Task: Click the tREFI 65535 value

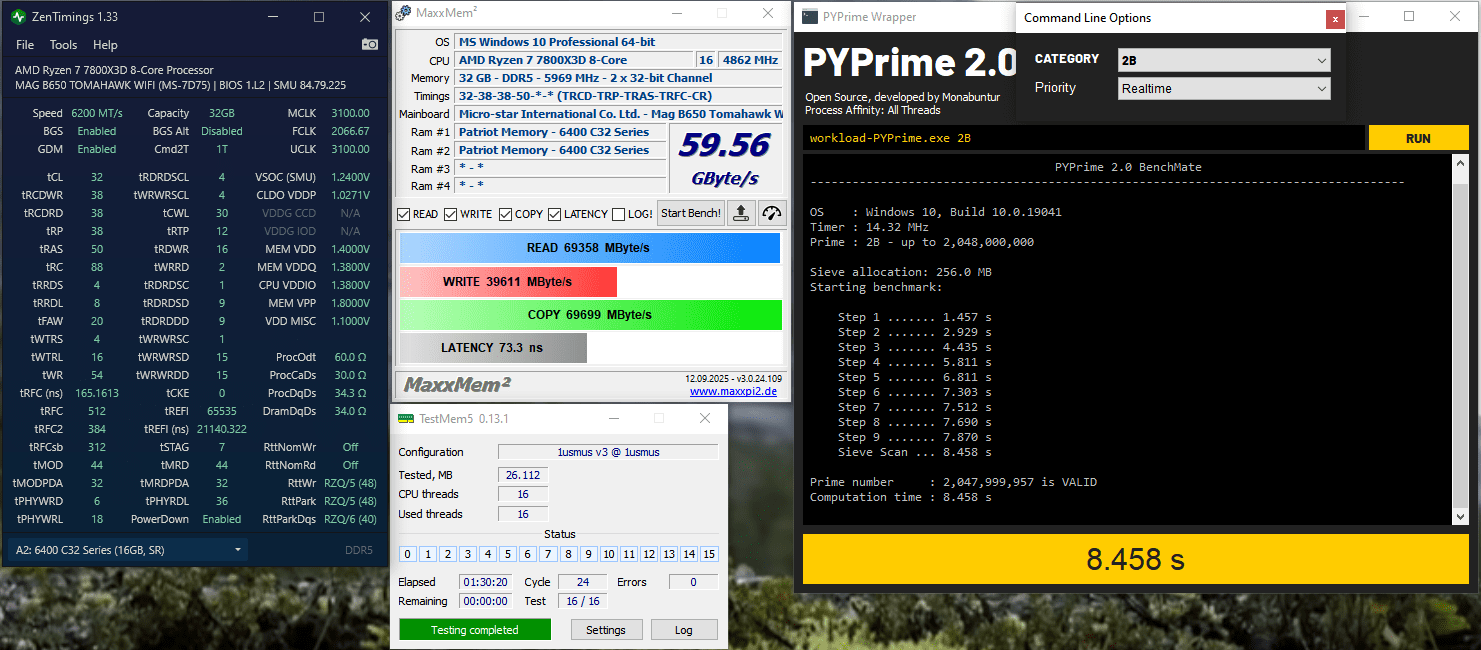Action: (222, 411)
